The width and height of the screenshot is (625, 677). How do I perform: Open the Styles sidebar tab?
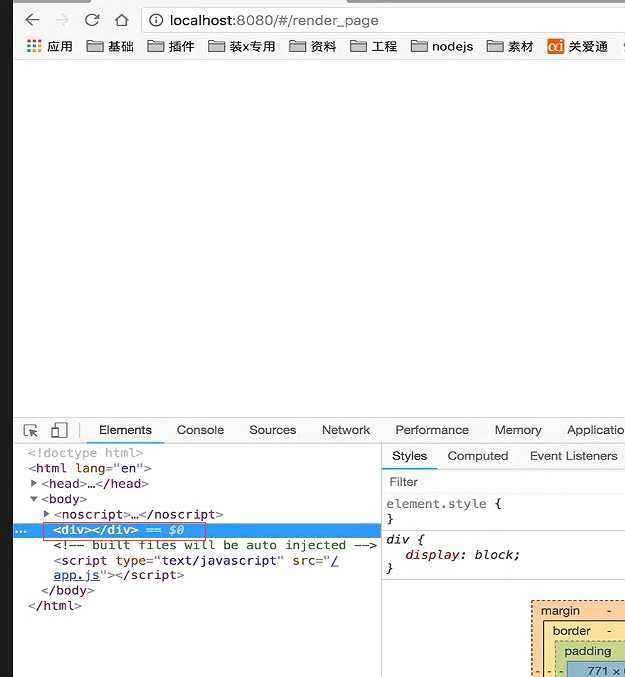click(409, 456)
